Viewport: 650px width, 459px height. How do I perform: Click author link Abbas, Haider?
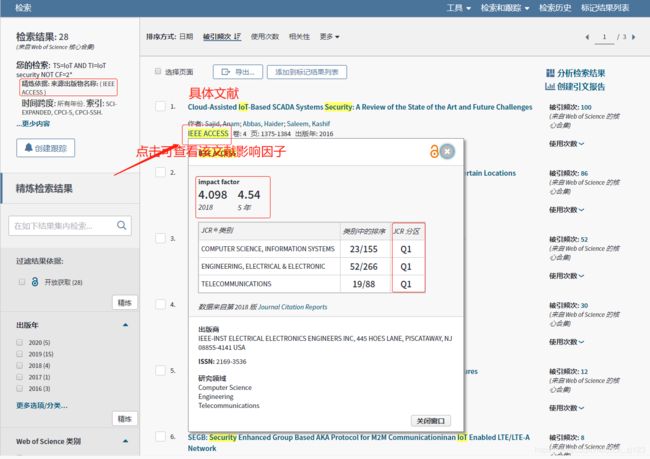coord(263,124)
